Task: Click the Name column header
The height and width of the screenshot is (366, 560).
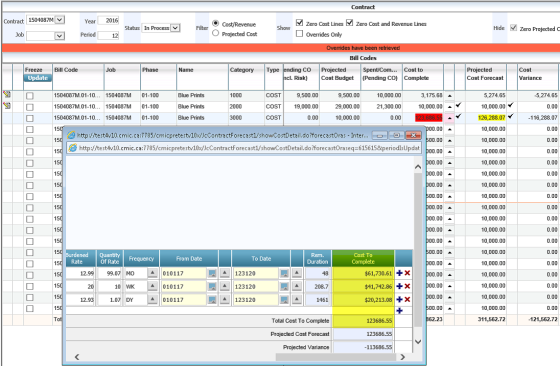Action: coord(202,77)
